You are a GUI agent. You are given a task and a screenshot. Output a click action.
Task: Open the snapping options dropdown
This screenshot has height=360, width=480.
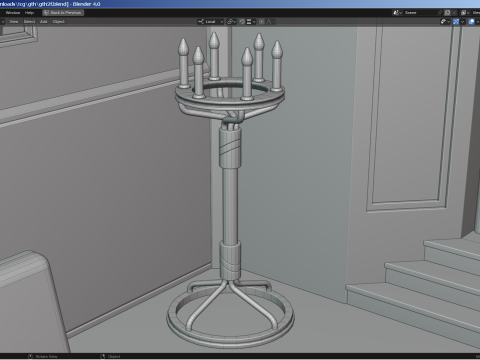(251, 22)
